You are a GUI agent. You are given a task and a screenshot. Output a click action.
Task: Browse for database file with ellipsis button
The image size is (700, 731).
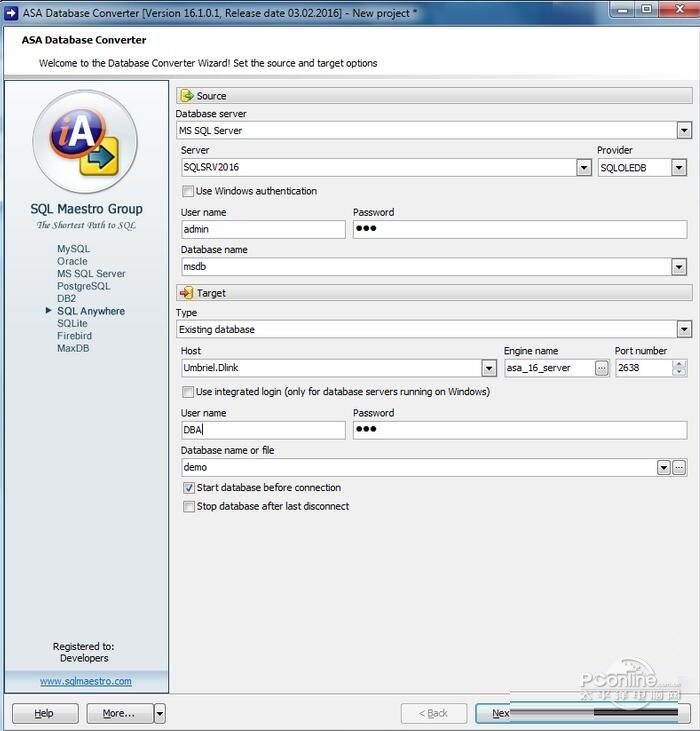[x=679, y=467]
